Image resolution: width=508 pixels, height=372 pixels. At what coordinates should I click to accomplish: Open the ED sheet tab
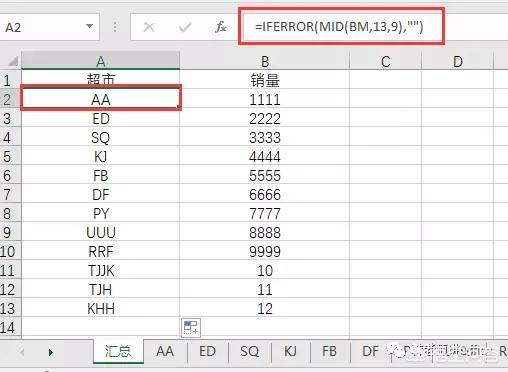click(x=207, y=351)
